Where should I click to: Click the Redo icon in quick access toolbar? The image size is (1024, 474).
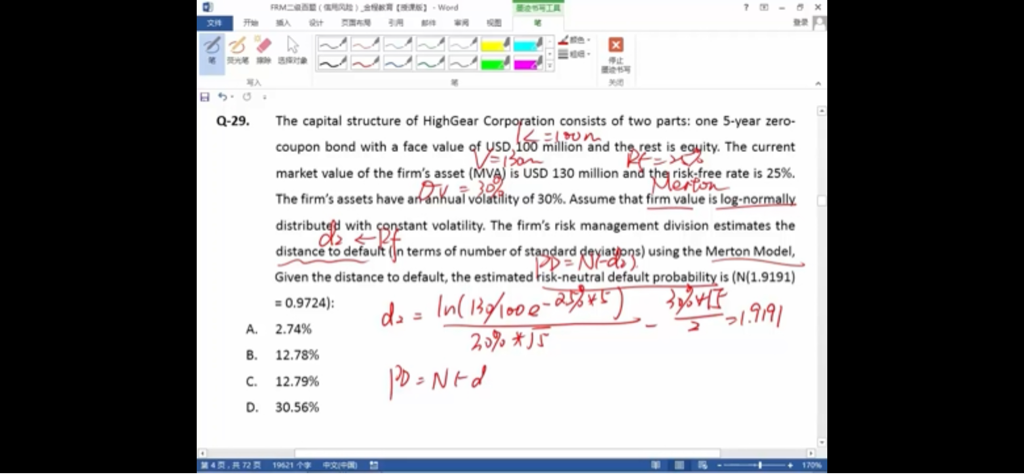point(246,97)
